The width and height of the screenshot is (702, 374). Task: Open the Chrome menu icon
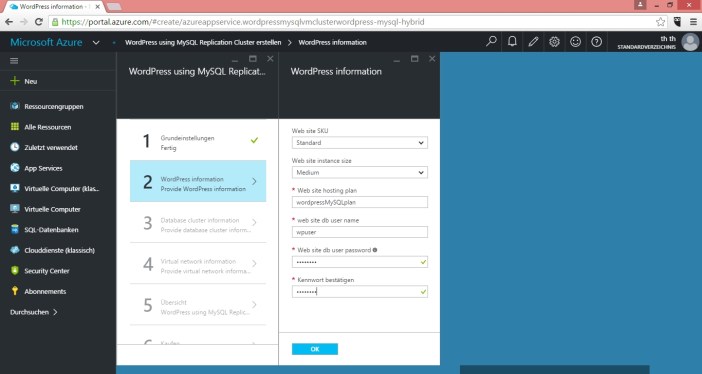(x=693, y=22)
